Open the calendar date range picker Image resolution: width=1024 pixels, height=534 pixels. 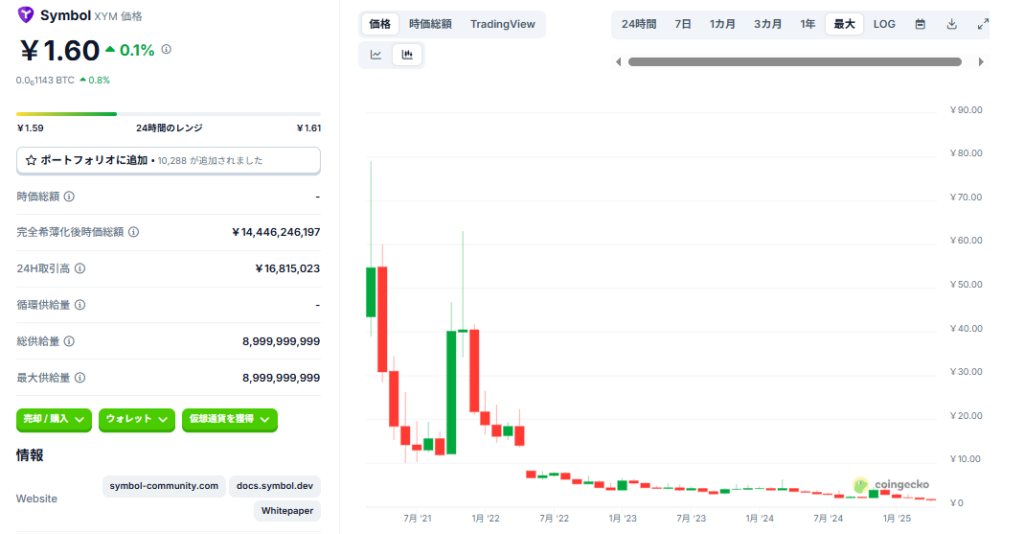coord(920,24)
